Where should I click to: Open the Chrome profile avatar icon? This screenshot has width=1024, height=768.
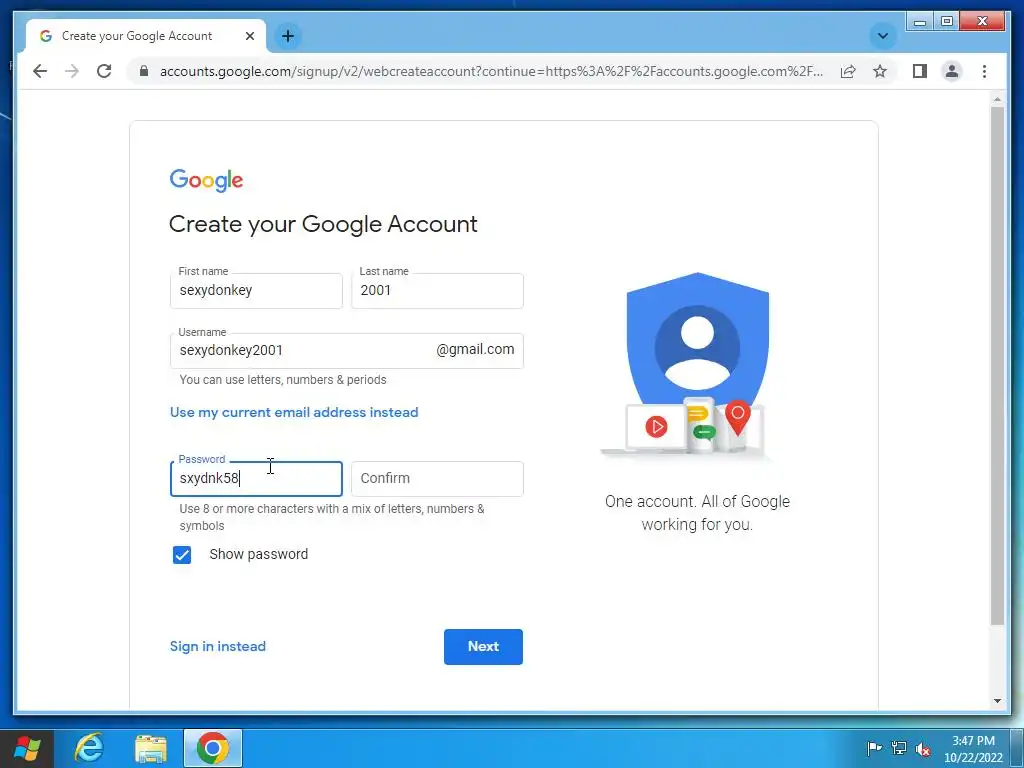click(952, 71)
